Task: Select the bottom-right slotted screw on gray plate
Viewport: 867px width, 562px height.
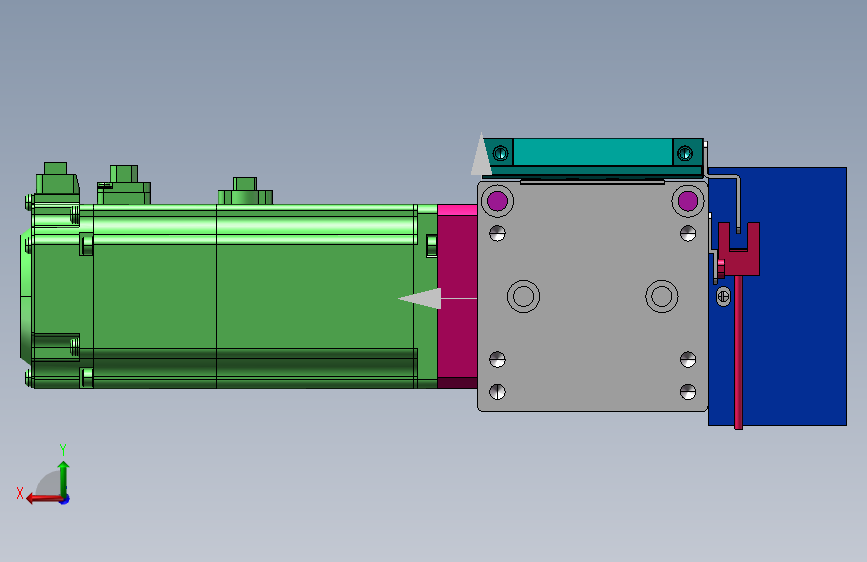Action: point(688,392)
